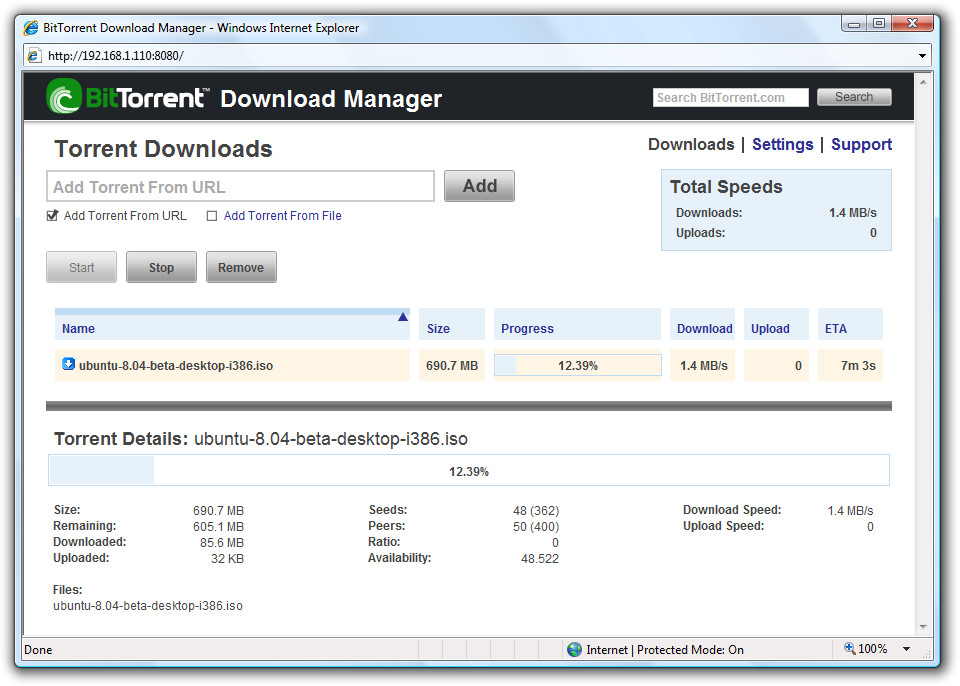Click the Add Torrent From File link
This screenshot has height=686, width=960.
tap(282, 216)
